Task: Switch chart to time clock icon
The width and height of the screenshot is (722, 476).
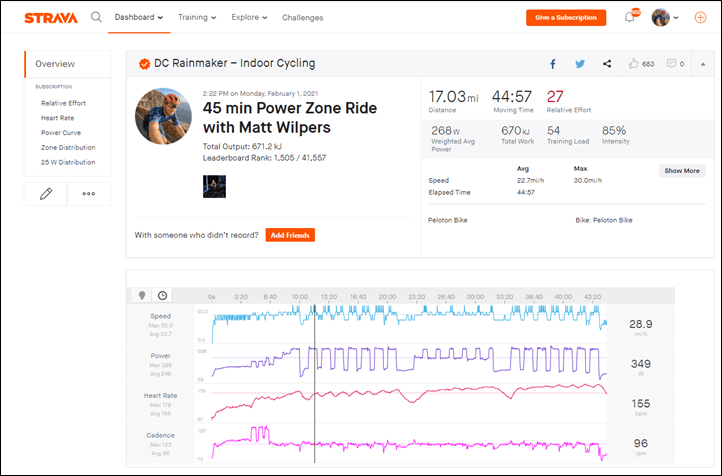Action: pos(163,296)
